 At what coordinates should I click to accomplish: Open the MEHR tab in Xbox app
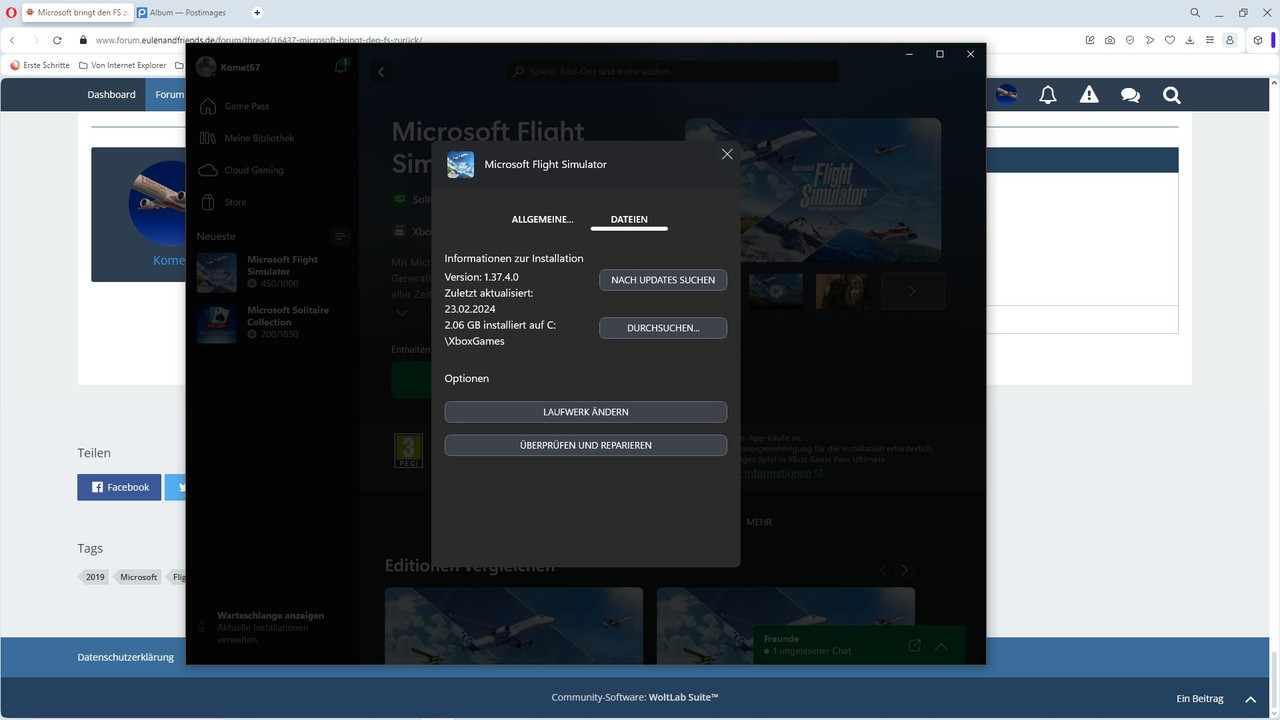[759, 522]
